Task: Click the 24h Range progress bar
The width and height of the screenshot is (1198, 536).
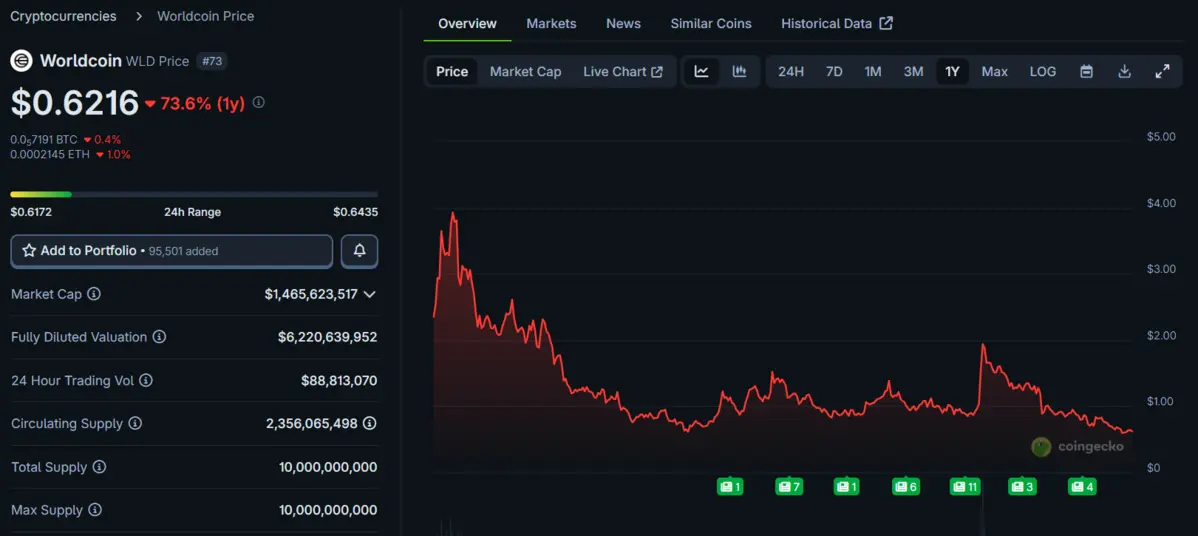Action: click(194, 194)
